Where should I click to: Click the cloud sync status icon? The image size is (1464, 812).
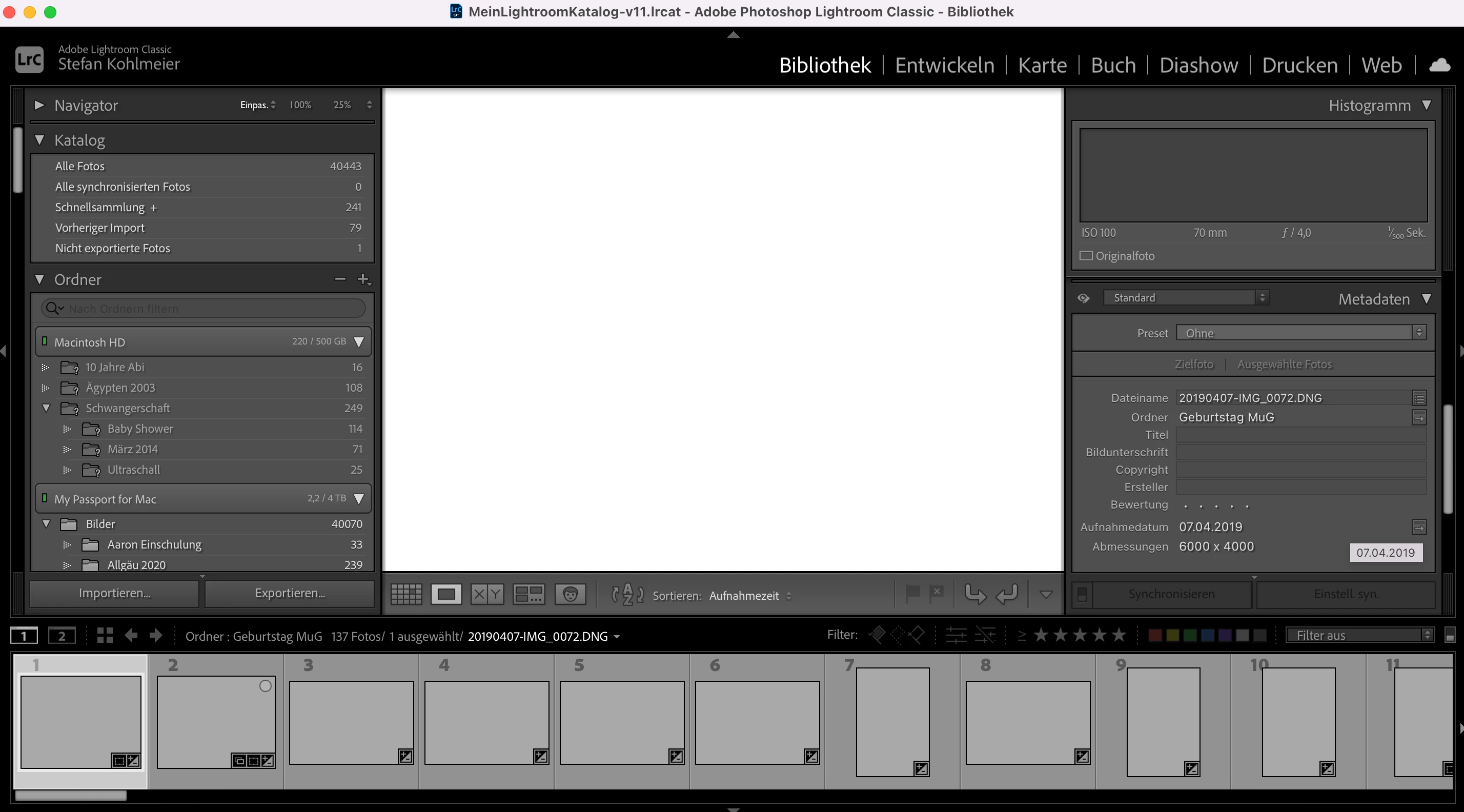(x=1439, y=65)
